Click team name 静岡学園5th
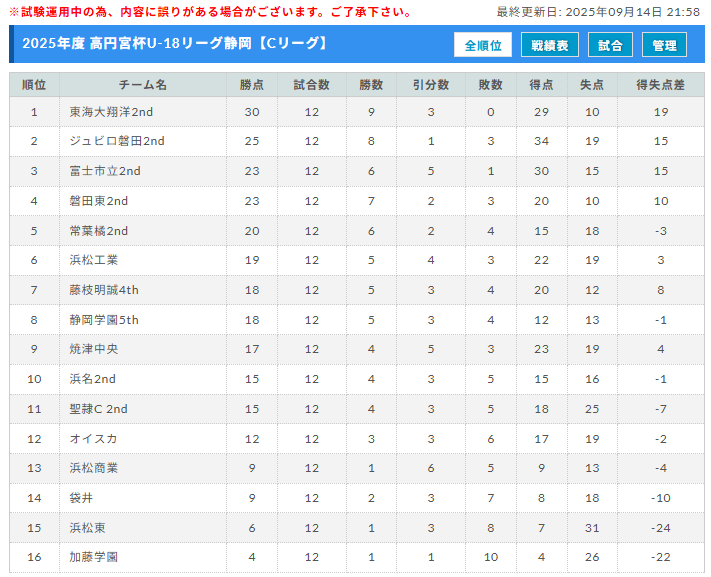The height and width of the screenshot is (577, 711). pyautogui.click(x=104, y=320)
